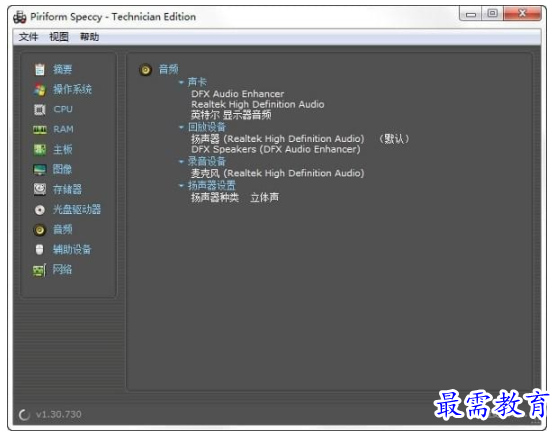Click the 操作系统 Windows flag icon

tap(40, 89)
